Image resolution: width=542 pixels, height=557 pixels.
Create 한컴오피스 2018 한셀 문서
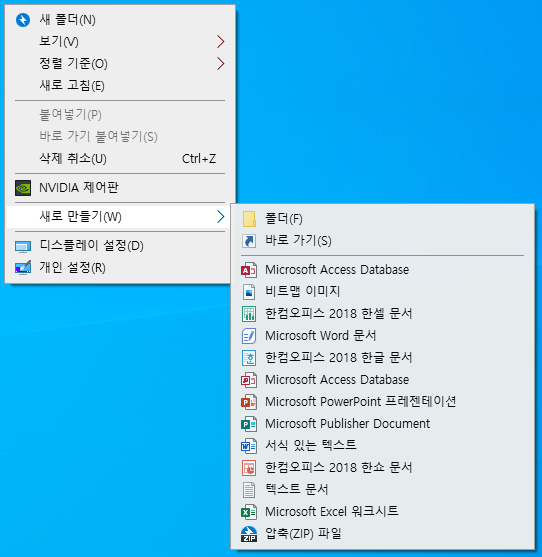point(383,314)
